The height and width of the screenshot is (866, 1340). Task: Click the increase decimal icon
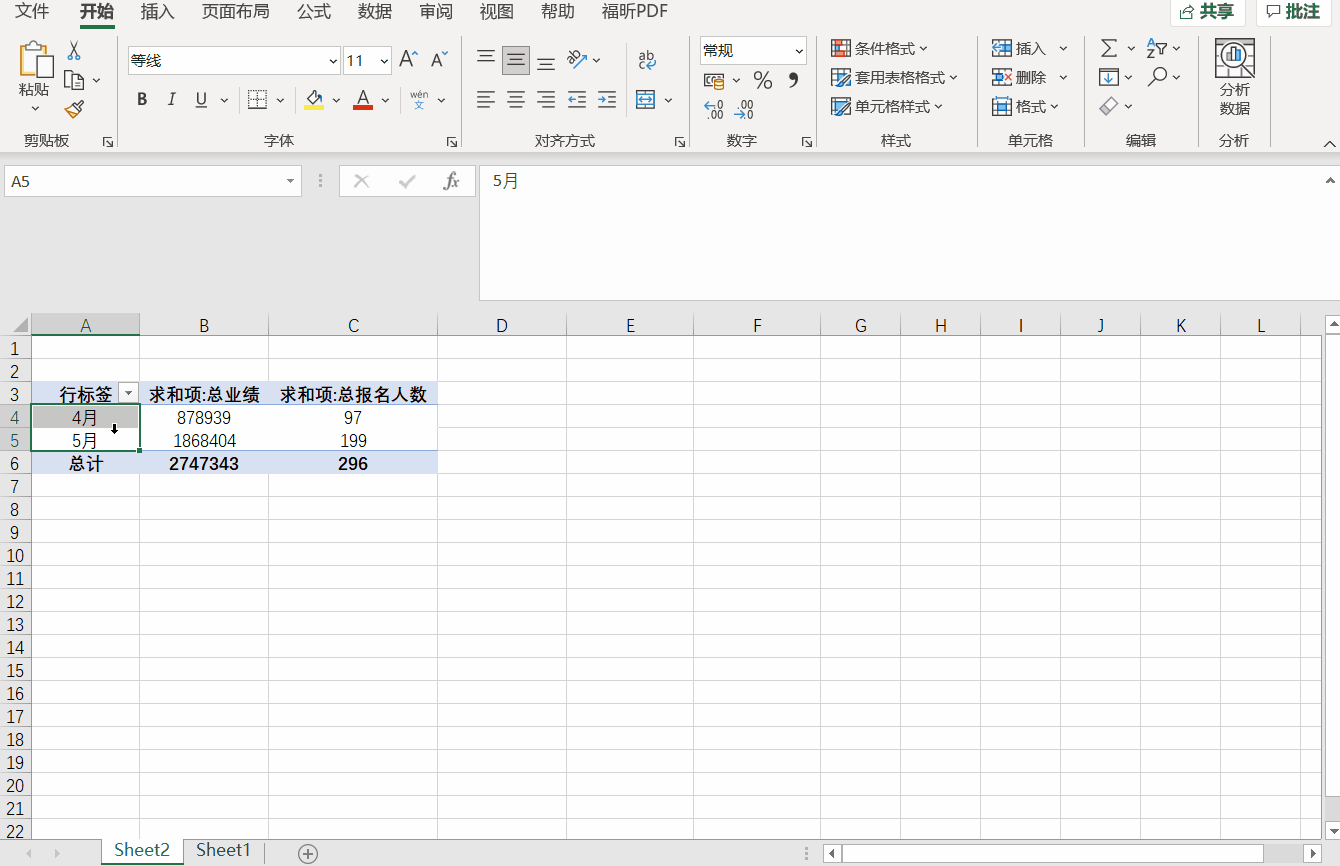coord(714,109)
